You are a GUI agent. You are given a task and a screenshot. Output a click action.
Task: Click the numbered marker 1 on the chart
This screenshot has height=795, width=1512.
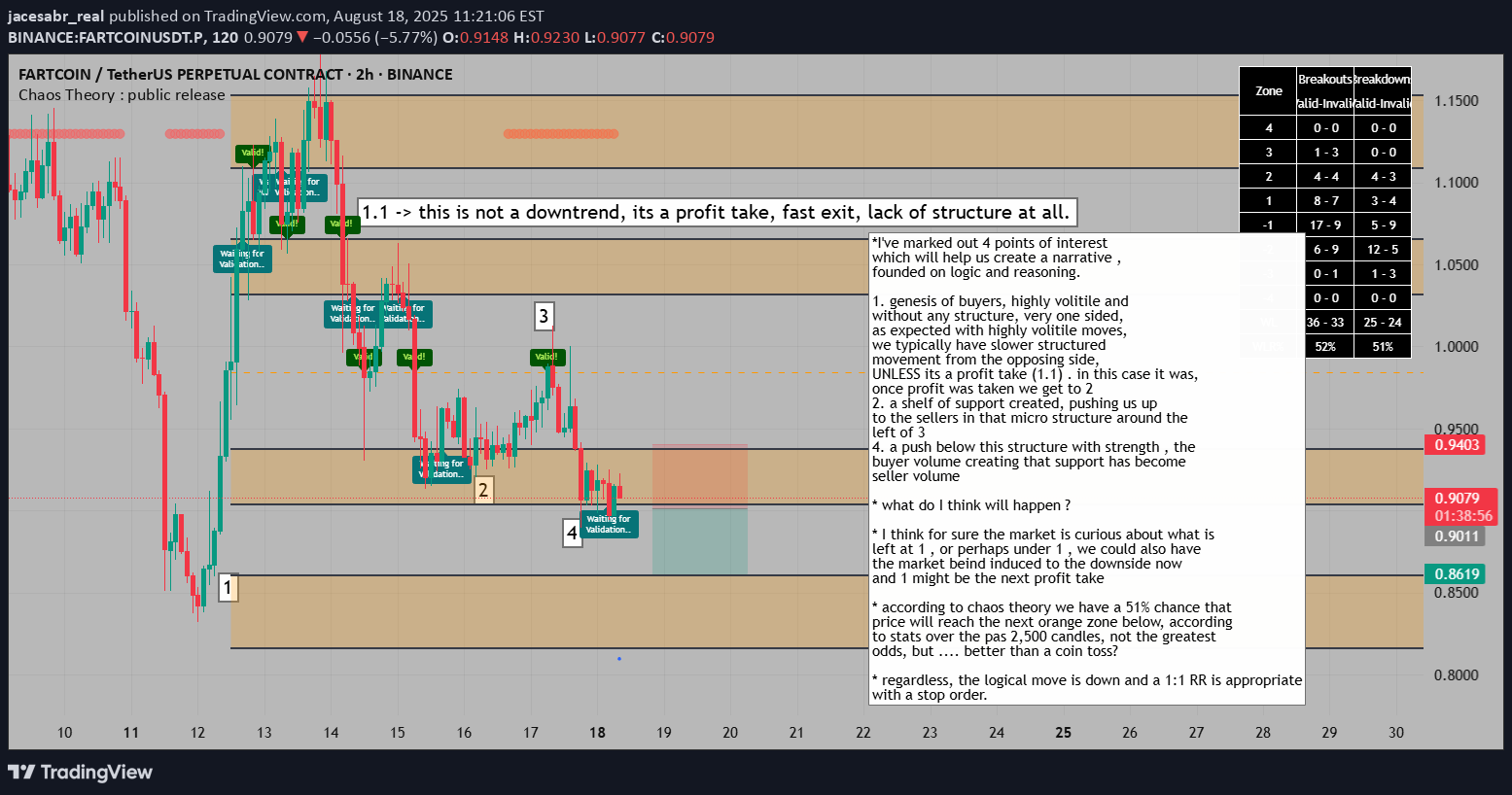coord(228,587)
